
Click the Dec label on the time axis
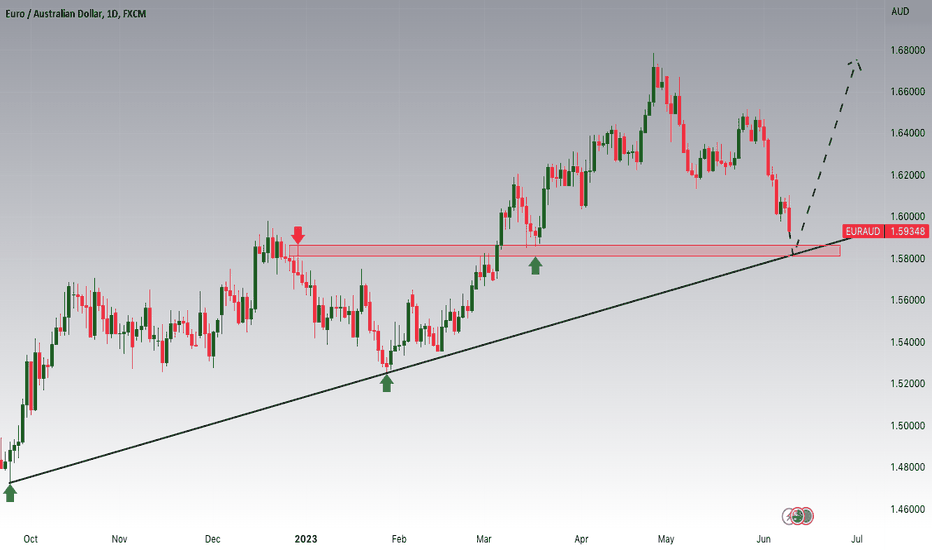212,539
